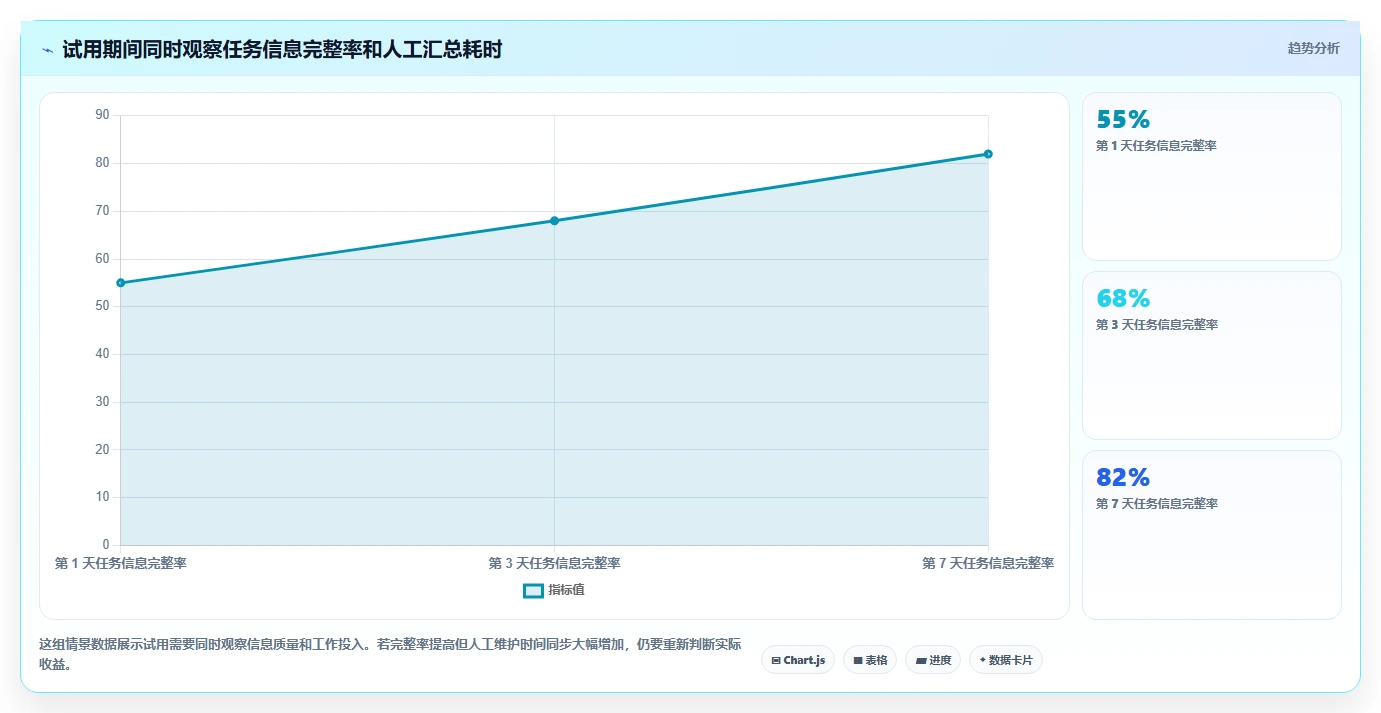Click the data point for 第 1 天
1381x713 pixels.
click(121, 283)
